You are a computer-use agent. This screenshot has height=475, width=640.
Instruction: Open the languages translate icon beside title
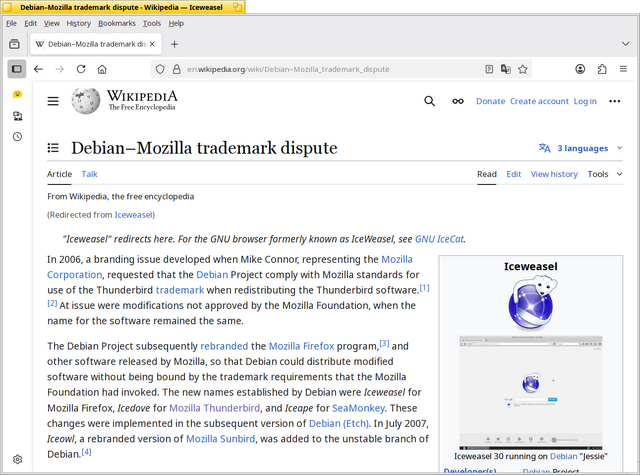click(544, 148)
